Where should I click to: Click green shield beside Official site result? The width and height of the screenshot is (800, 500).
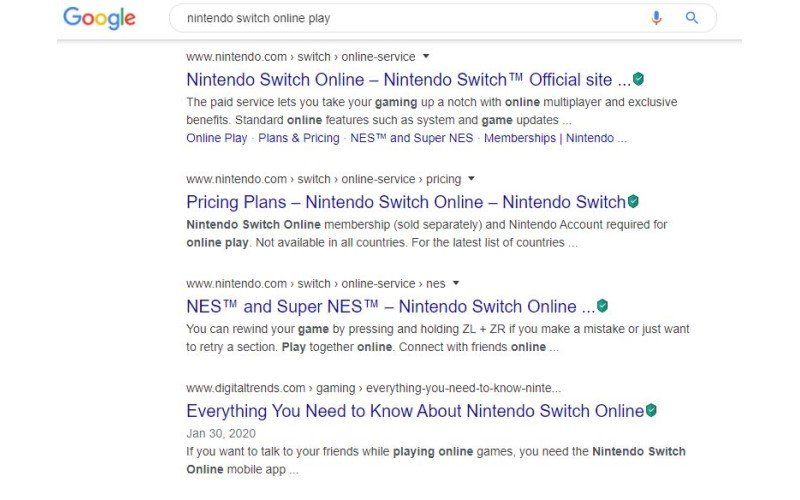tap(638, 79)
